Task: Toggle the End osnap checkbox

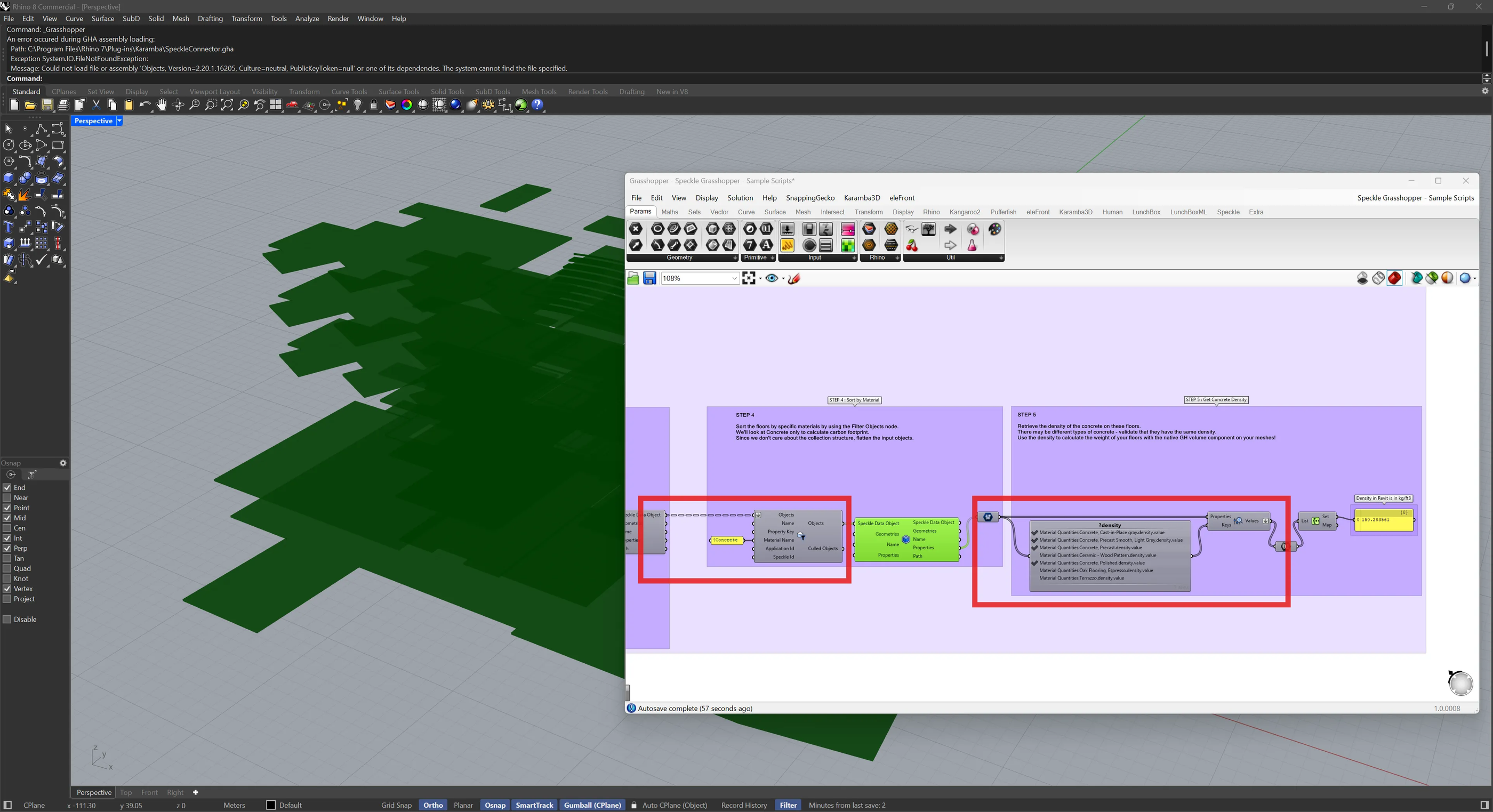Action: pos(7,488)
